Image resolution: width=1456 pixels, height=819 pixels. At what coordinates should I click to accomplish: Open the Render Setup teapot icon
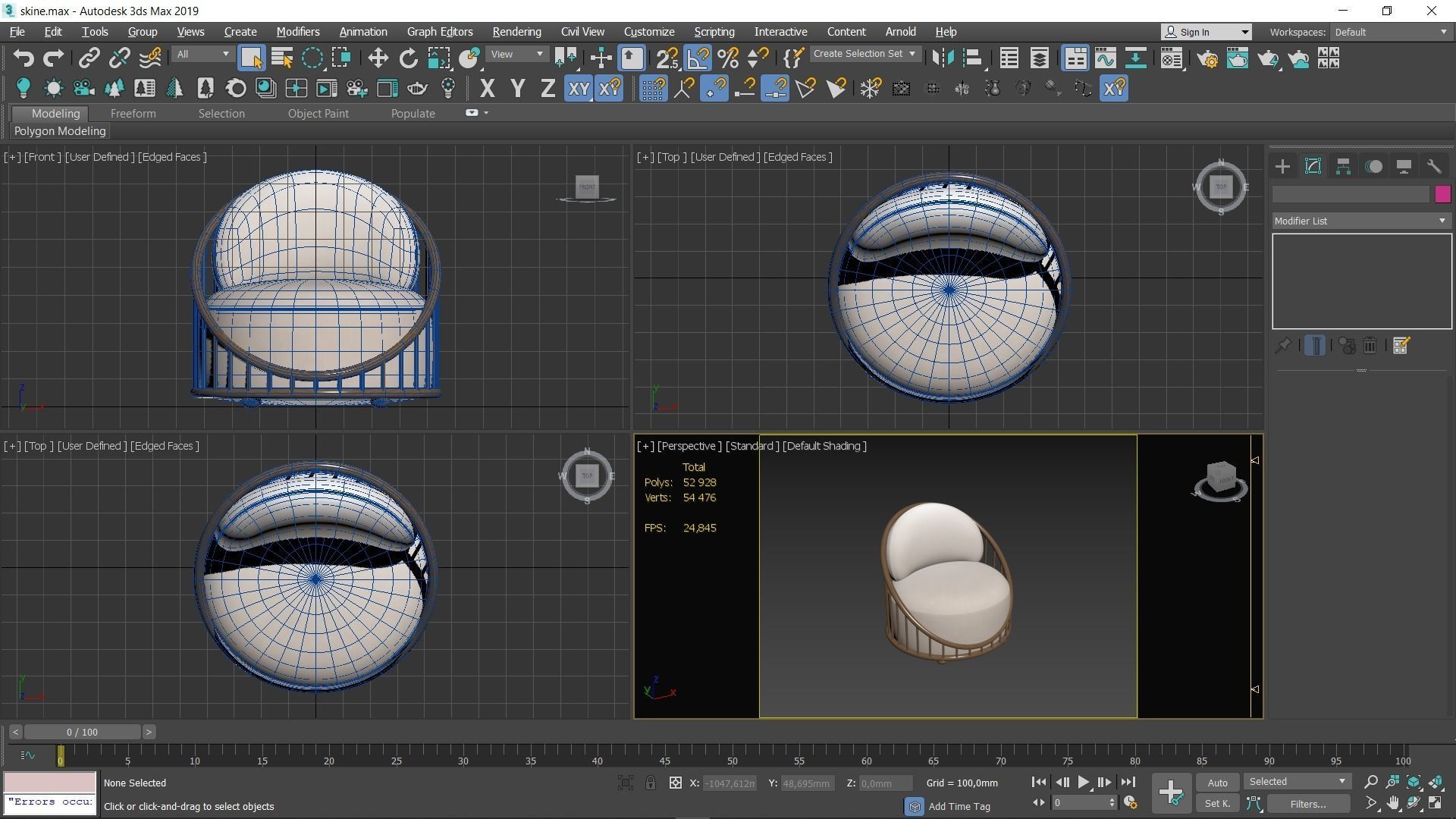[x=1207, y=58]
